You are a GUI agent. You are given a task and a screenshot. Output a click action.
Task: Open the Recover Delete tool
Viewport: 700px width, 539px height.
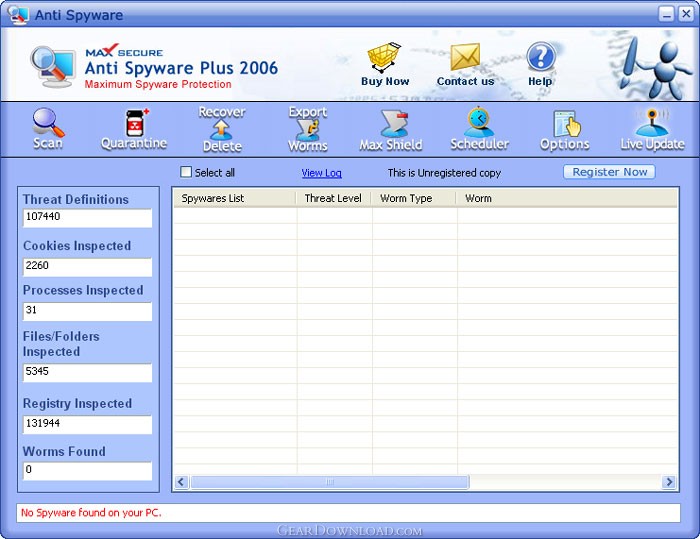click(x=222, y=129)
